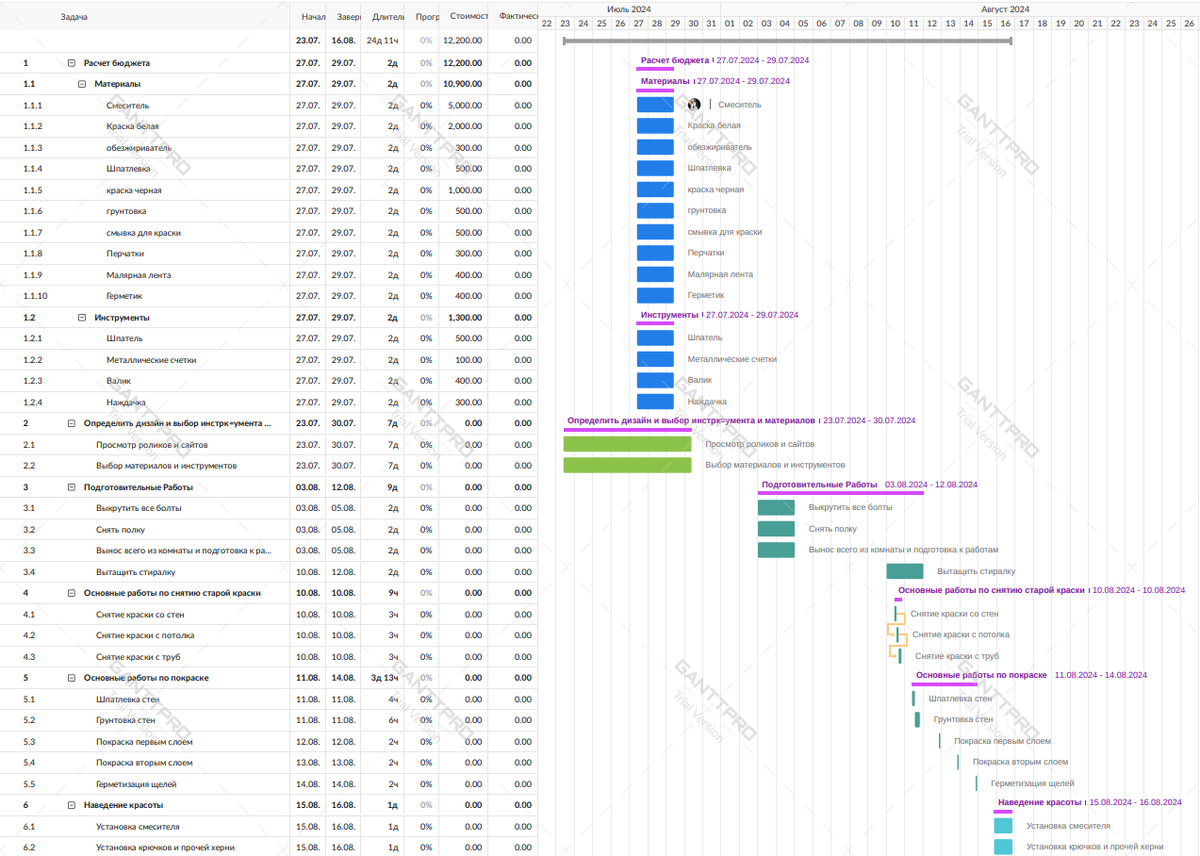The image size is (1200, 856).
Task: Select the Краска белая row in task list
Action: pyautogui.click(x=268, y=127)
